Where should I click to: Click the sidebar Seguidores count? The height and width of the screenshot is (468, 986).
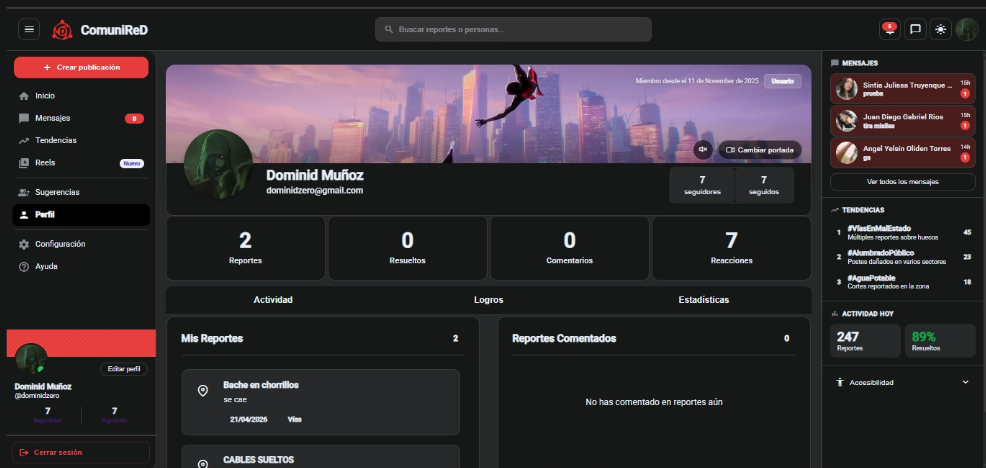[x=48, y=415]
